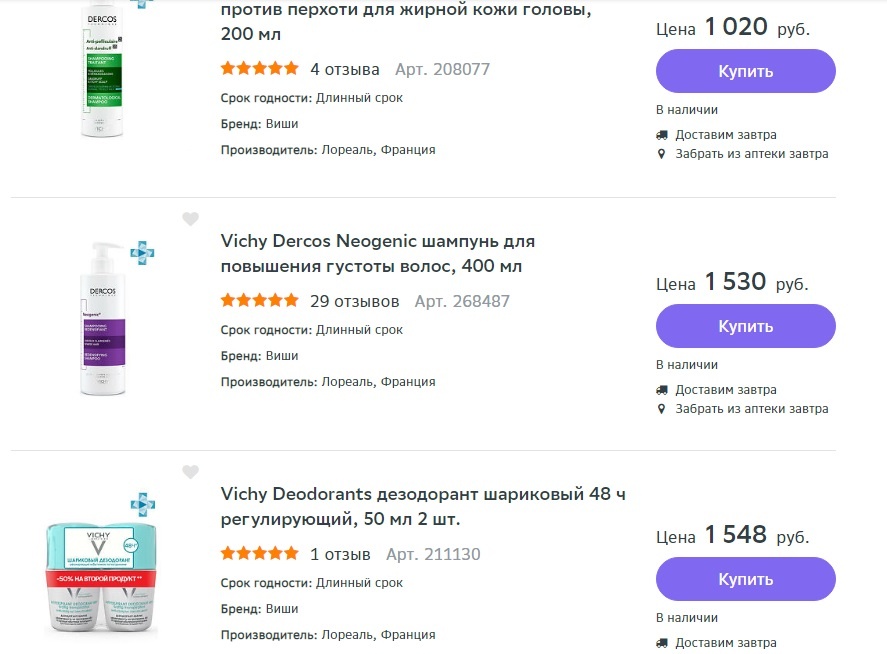This screenshot has height=654, width=887.
Task: Buy the Neogenic shampoo for 1 530 rub
Action: coord(746,326)
